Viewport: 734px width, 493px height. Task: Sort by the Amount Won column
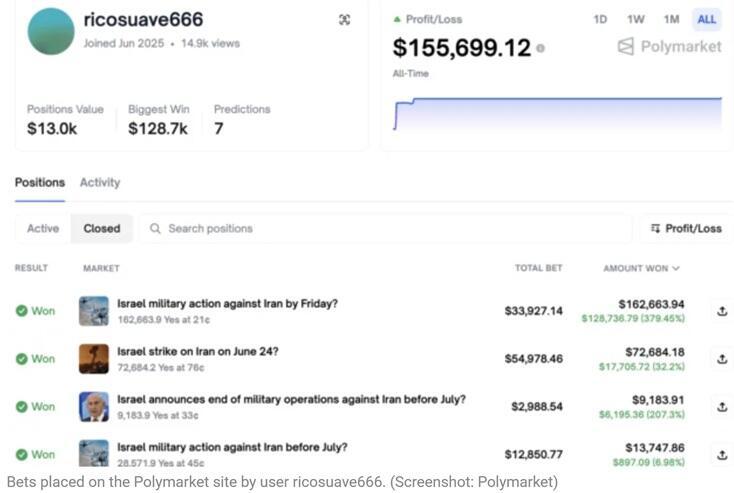[641, 268]
